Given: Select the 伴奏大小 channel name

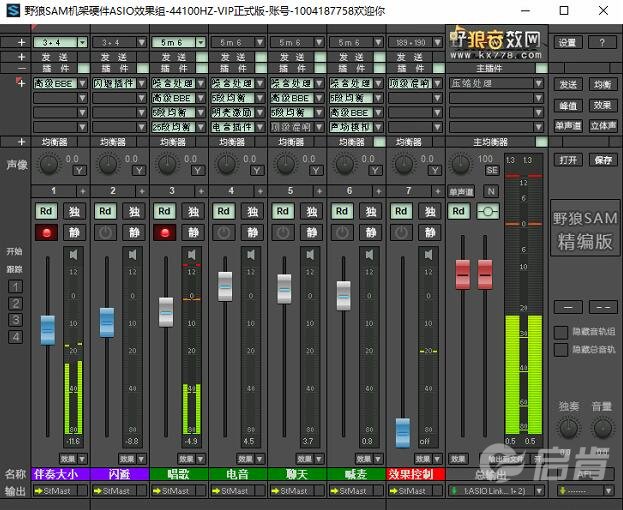Looking at the screenshot, I should [61, 474].
